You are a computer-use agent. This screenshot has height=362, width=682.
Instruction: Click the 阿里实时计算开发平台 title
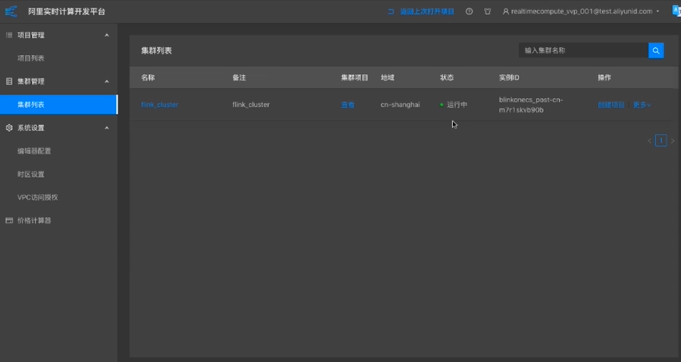(x=67, y=12)
